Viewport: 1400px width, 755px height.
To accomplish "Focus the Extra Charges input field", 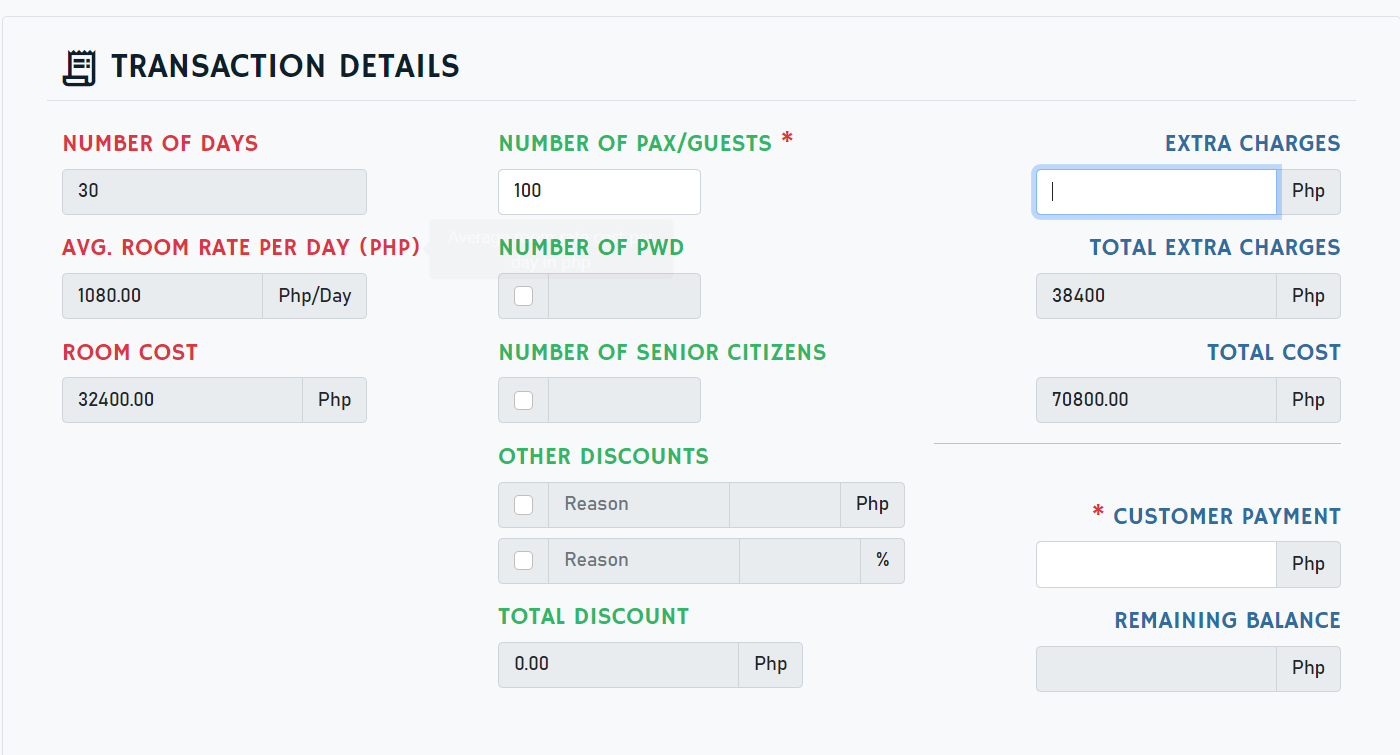I will coord(1156,191).
